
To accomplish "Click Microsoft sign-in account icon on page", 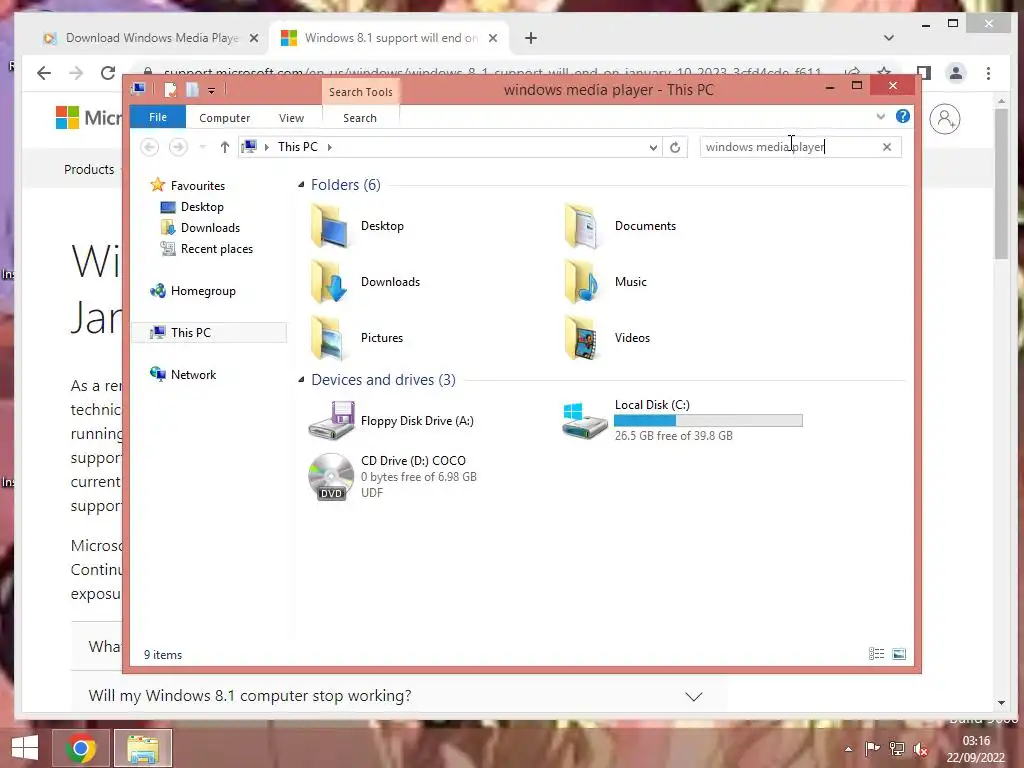I will coord(945,120).
